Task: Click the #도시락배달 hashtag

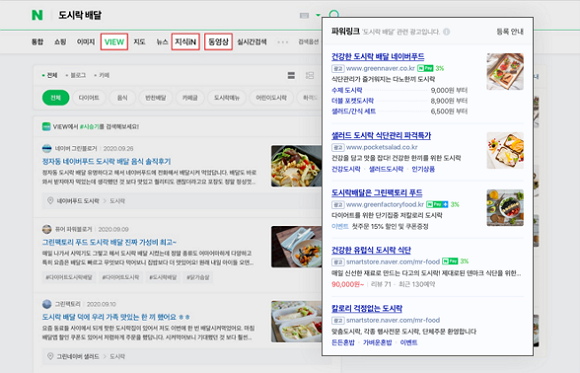Action: (163, 277)
